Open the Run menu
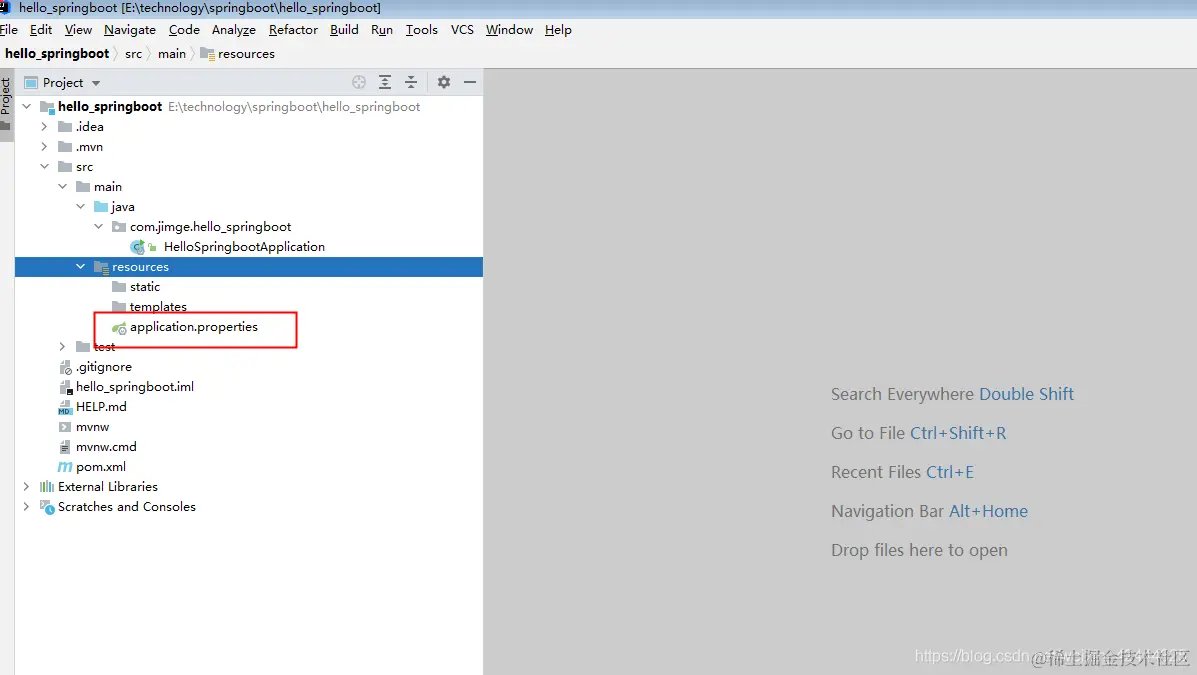This screenshot has width=1197, height=675. tap(382, 30)
